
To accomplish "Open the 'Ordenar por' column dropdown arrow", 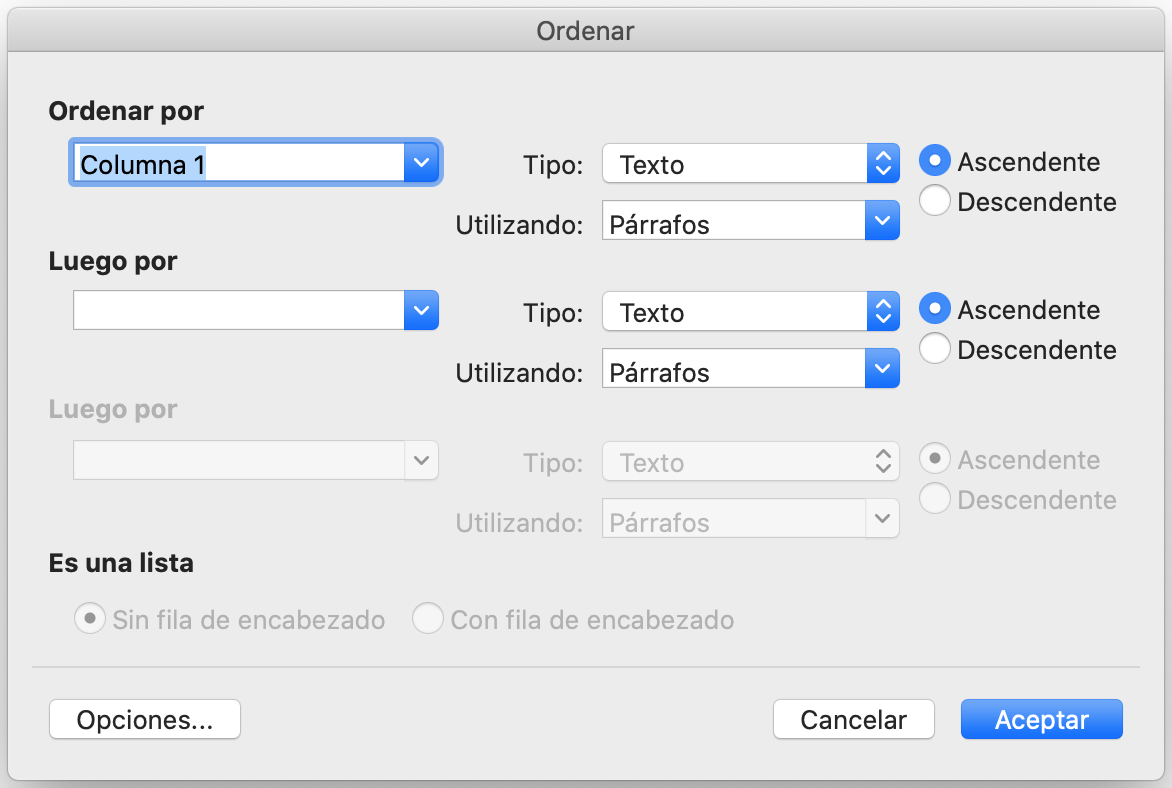I will click(x=421, y=162).
